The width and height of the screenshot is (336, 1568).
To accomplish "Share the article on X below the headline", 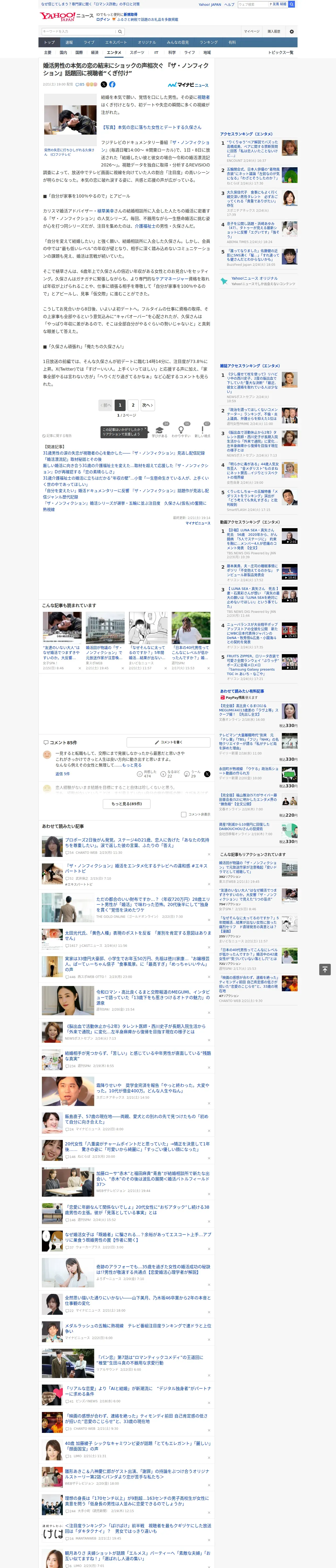I will 104,85.
